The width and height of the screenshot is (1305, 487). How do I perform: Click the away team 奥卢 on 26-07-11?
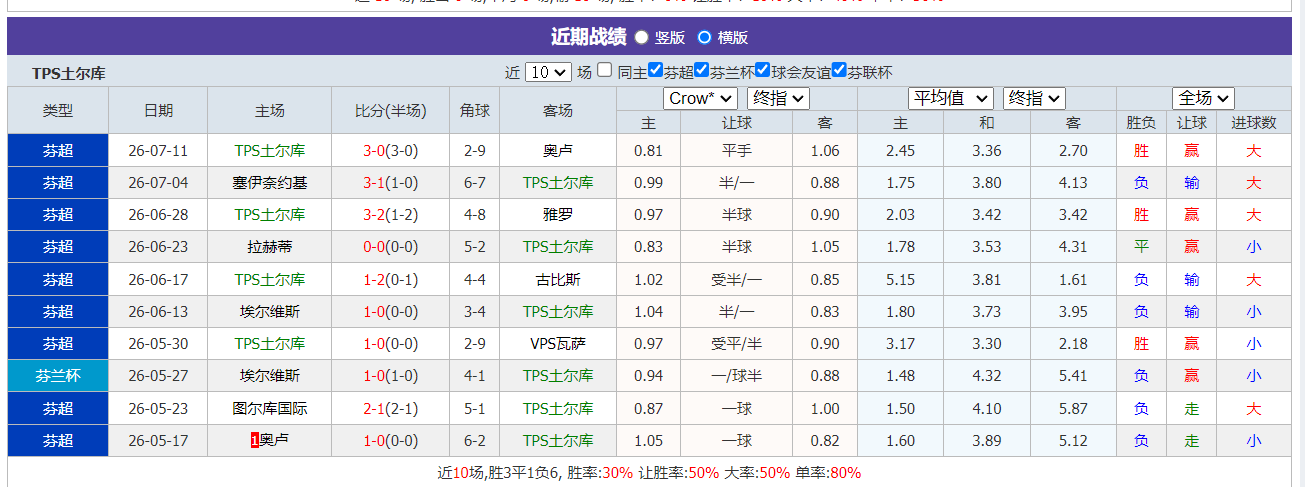[558, 151]
